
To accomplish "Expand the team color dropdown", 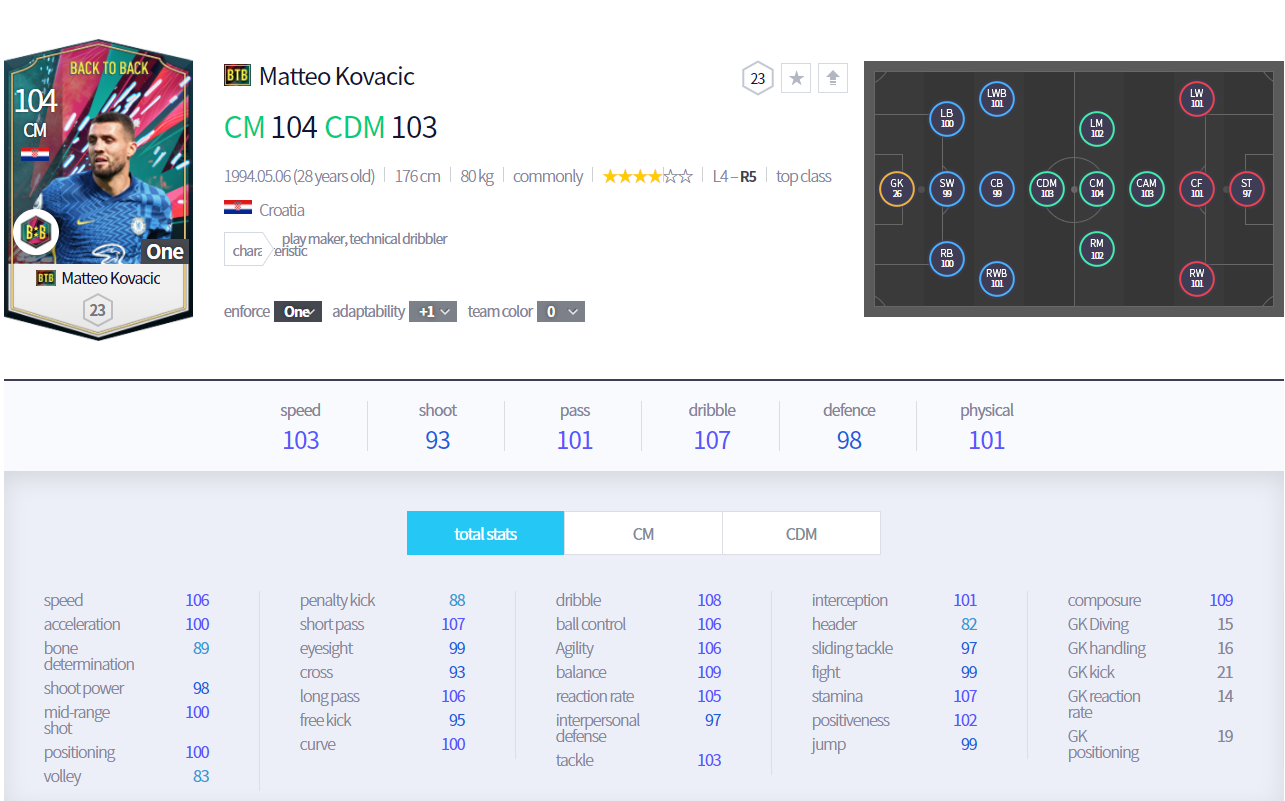I will coord(560,312).
